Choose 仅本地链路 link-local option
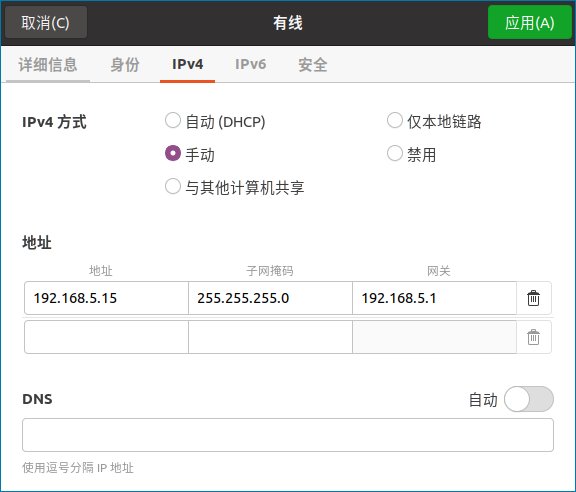Viewport: 576px width, 492px height. point(395,121)
